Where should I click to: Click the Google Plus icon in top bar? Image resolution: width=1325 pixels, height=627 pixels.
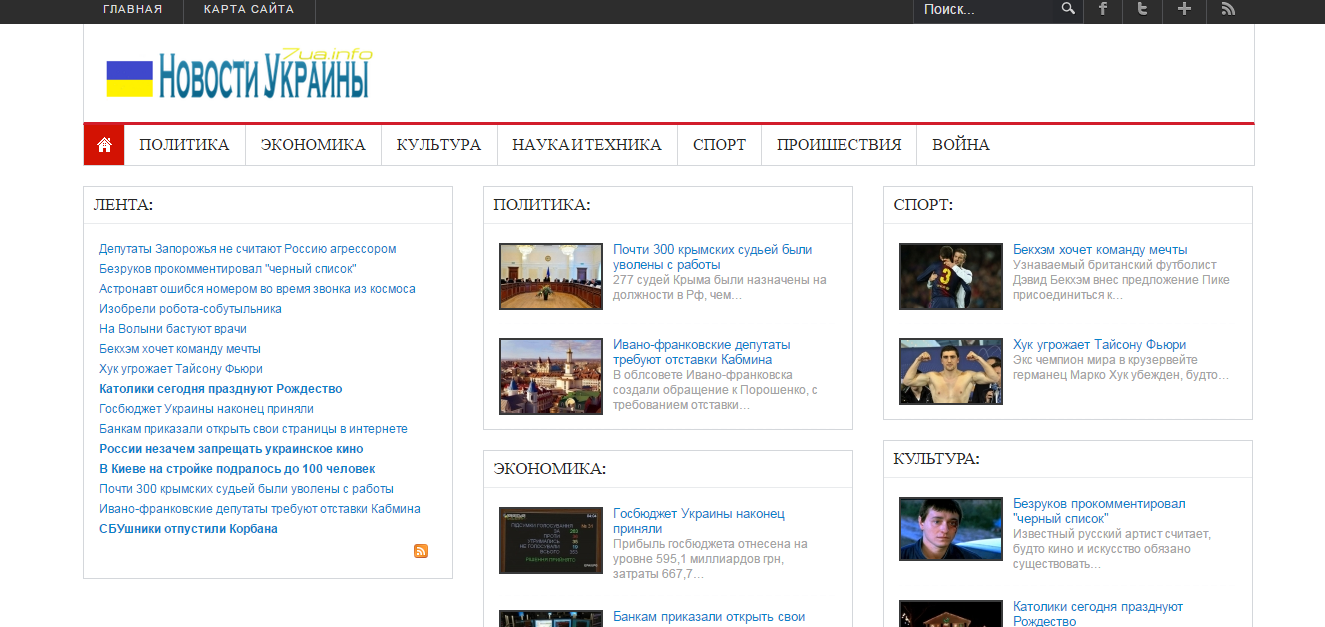coord(1184,9)
